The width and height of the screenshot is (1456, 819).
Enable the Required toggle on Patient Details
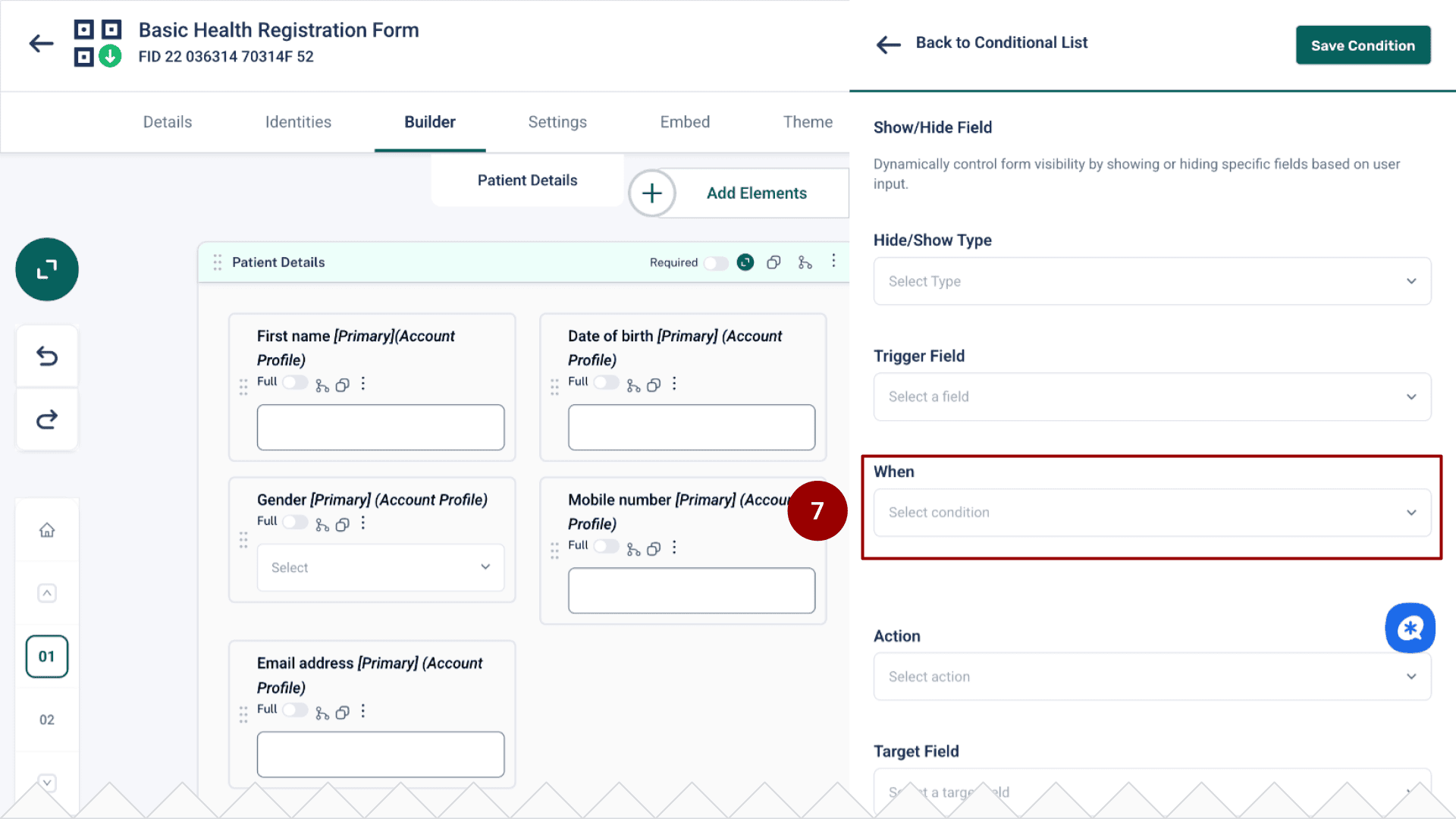[715, 262]
